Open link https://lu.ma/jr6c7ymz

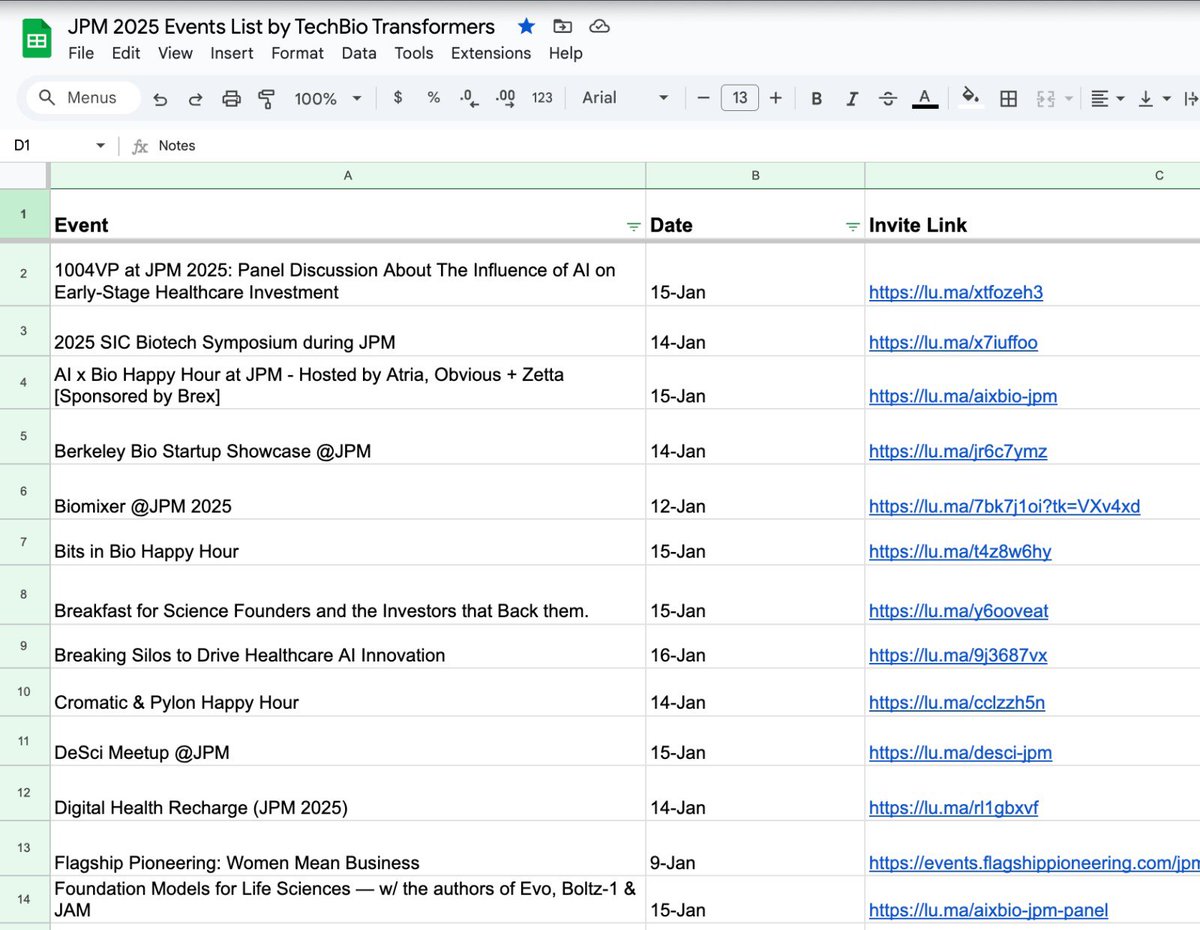tap(958, 451)
